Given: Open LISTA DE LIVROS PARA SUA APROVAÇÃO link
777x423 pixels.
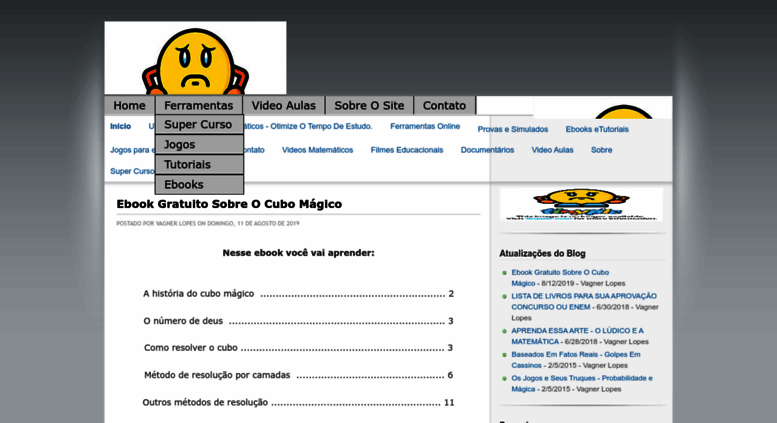Looking at the screenshot, I should tap(584, 301).
